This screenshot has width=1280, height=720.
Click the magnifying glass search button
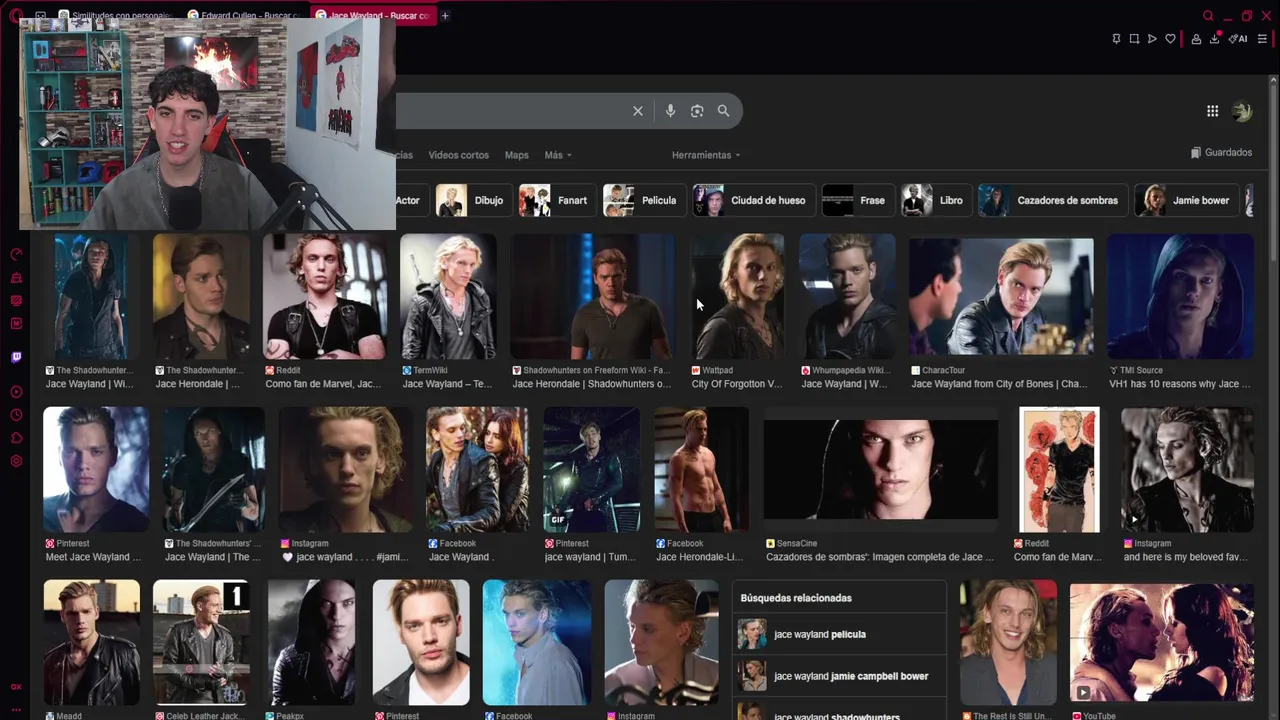[x=723, y=111]
